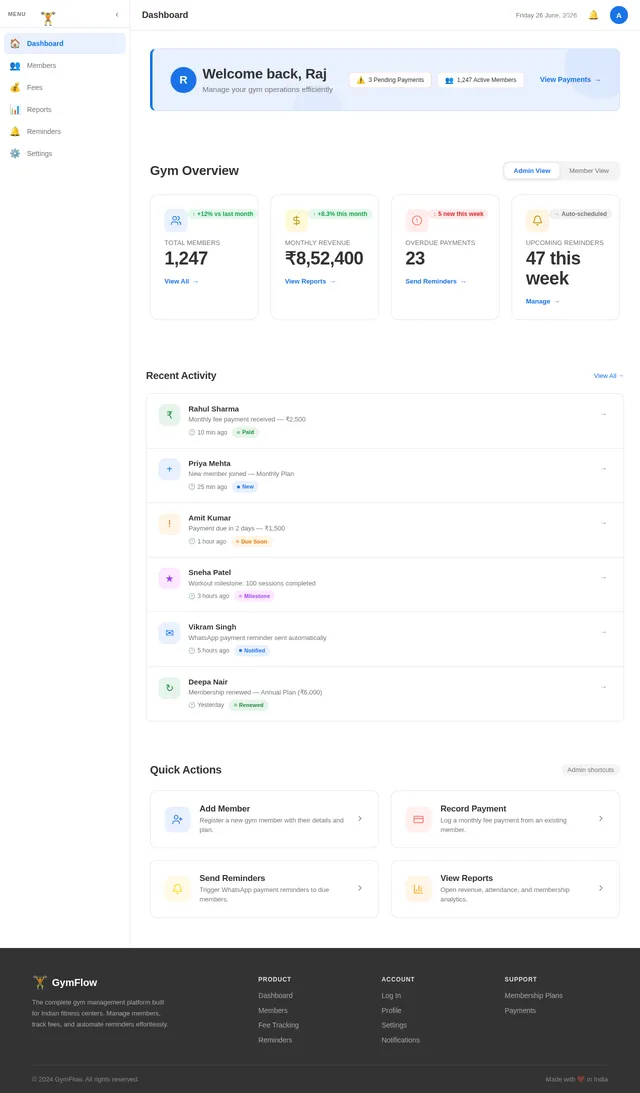Click the Admin shortcuts pill
The width and height of the screenshot is (640, 1093).
(591, 770)
